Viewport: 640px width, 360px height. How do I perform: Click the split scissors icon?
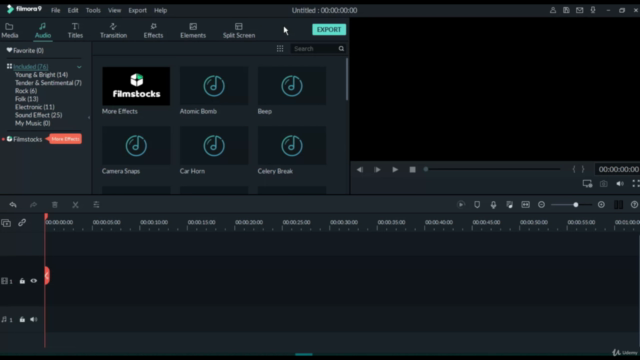coord(76,204)
